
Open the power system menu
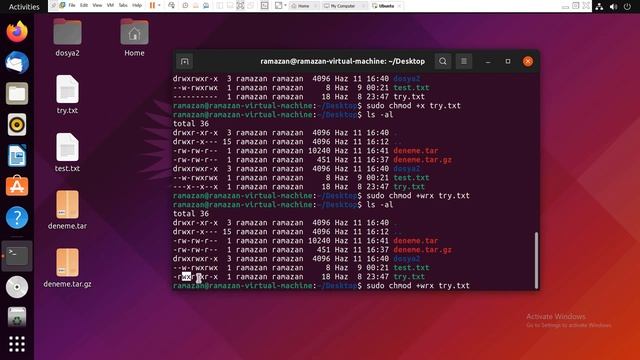coord(627,6)
